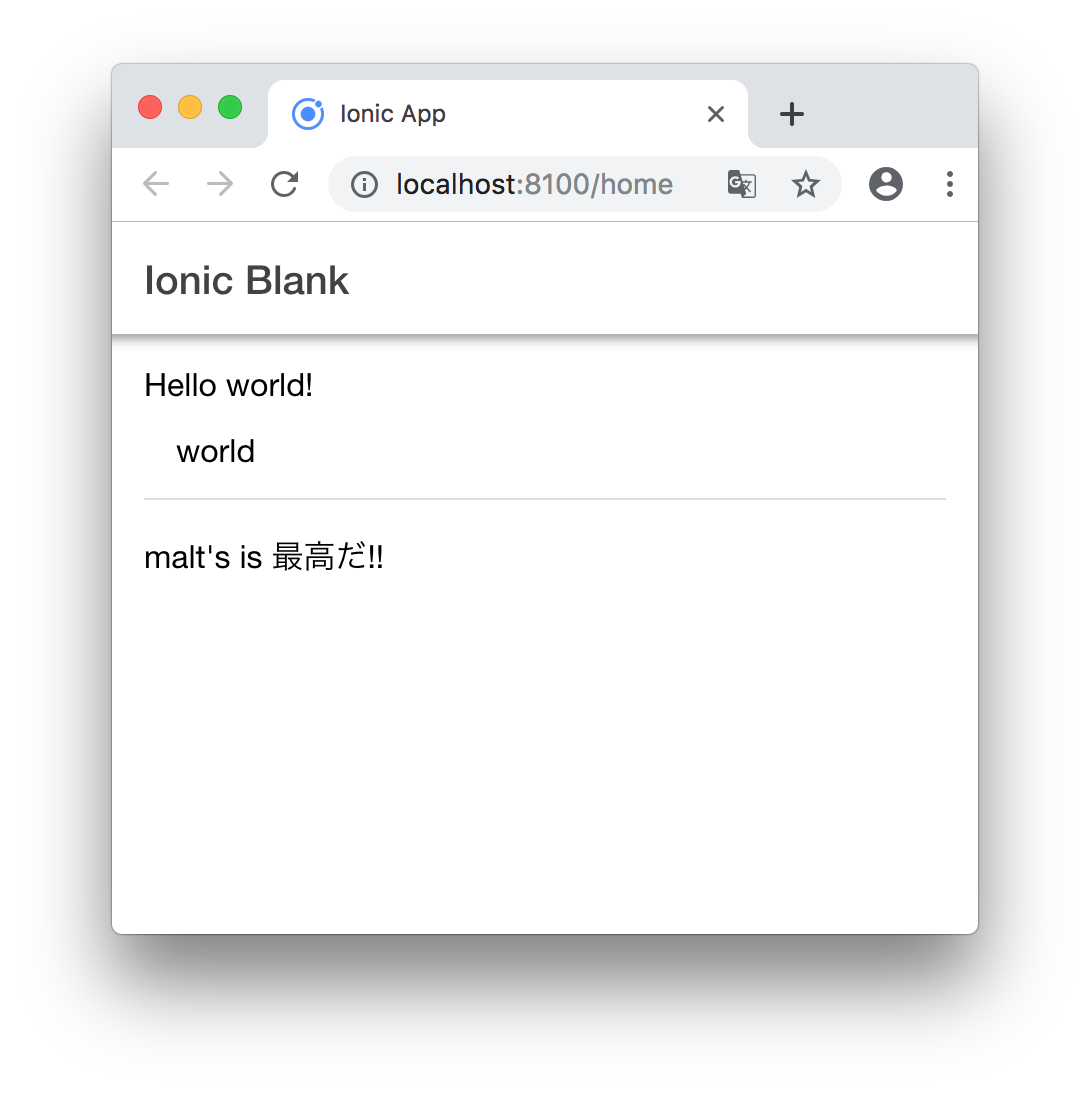Click the browser back arrow
The image size is (1090, 1094).
click(156, 184)
